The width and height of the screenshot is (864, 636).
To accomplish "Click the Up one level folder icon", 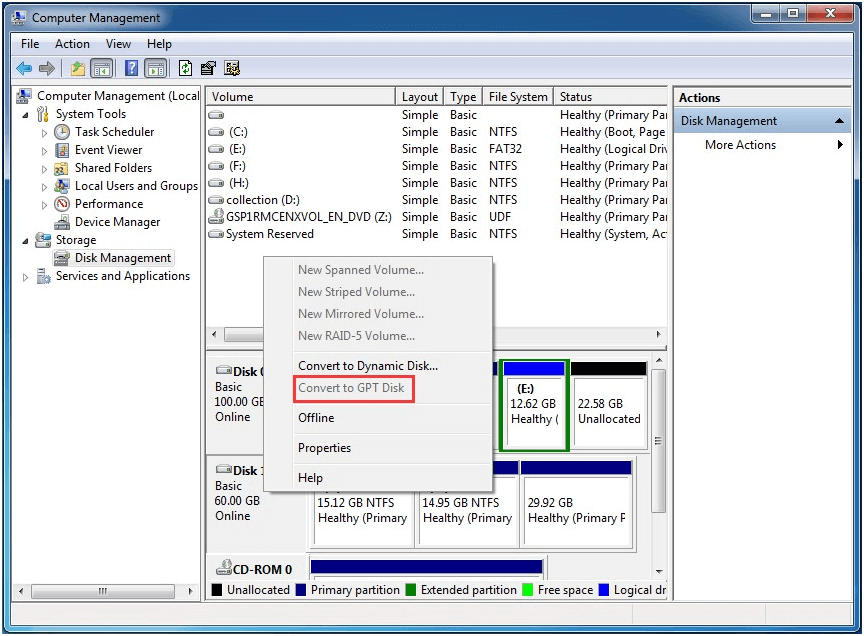I will click(78, 68).
